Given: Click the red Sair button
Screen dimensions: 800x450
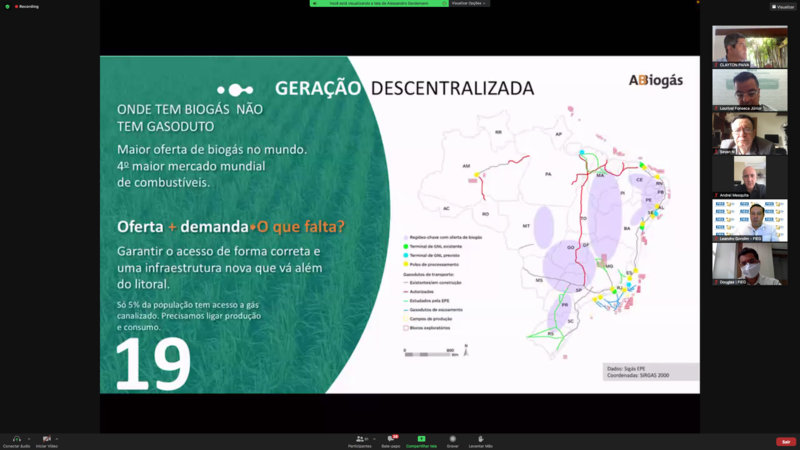Looking at the screenshot, I should click(785, 441).
